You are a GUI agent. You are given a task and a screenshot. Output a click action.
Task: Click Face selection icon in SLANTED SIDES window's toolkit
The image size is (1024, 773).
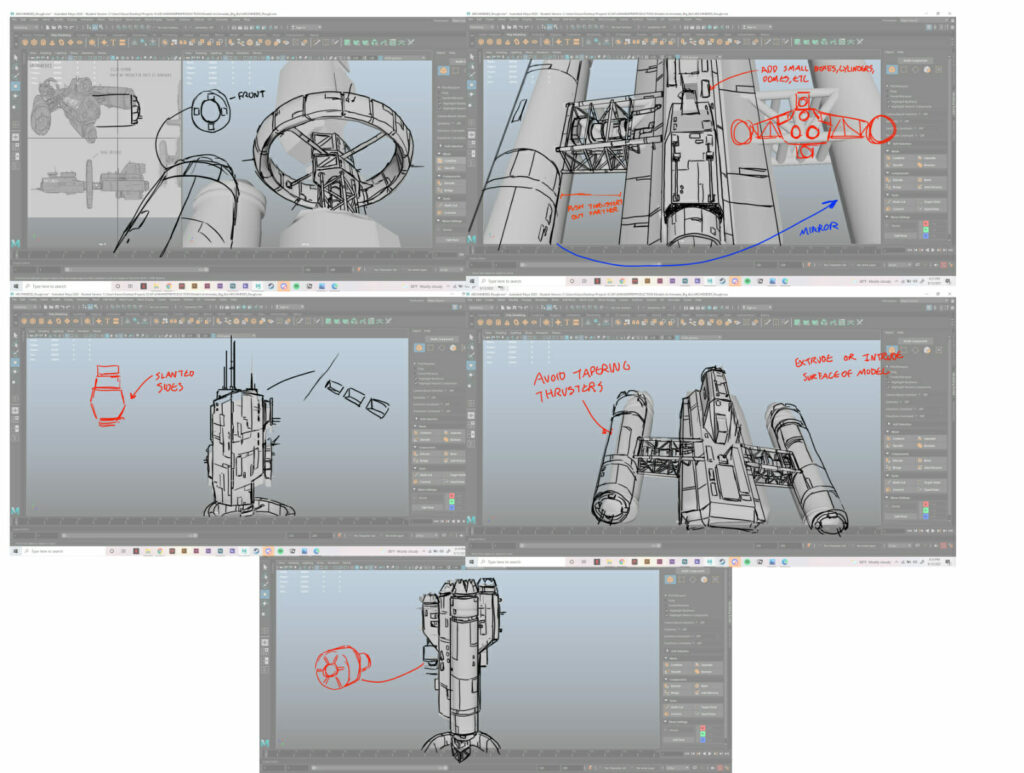point(452,348)
